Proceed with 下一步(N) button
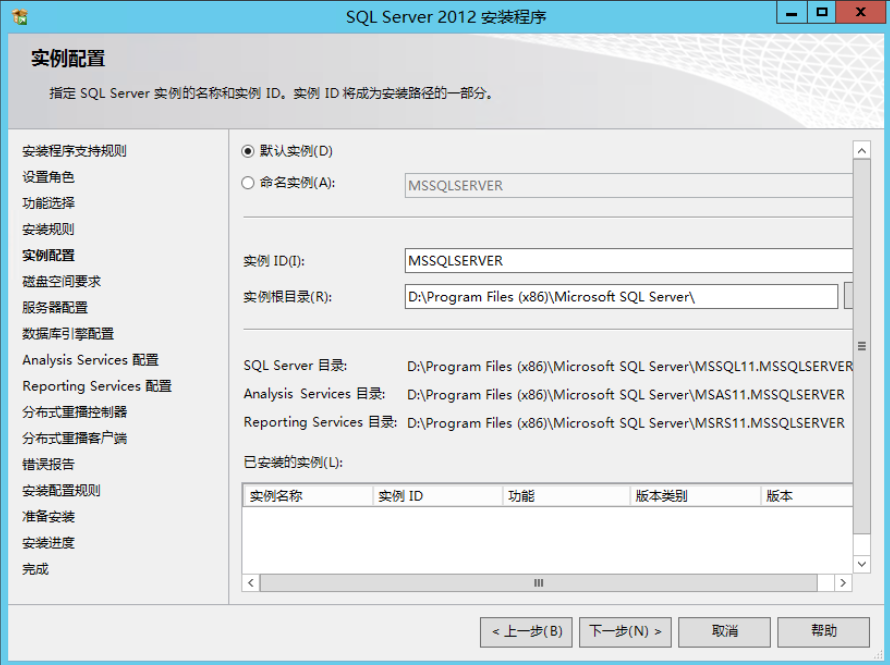Viewport: 890px width, 665px height. pos(625,632)
